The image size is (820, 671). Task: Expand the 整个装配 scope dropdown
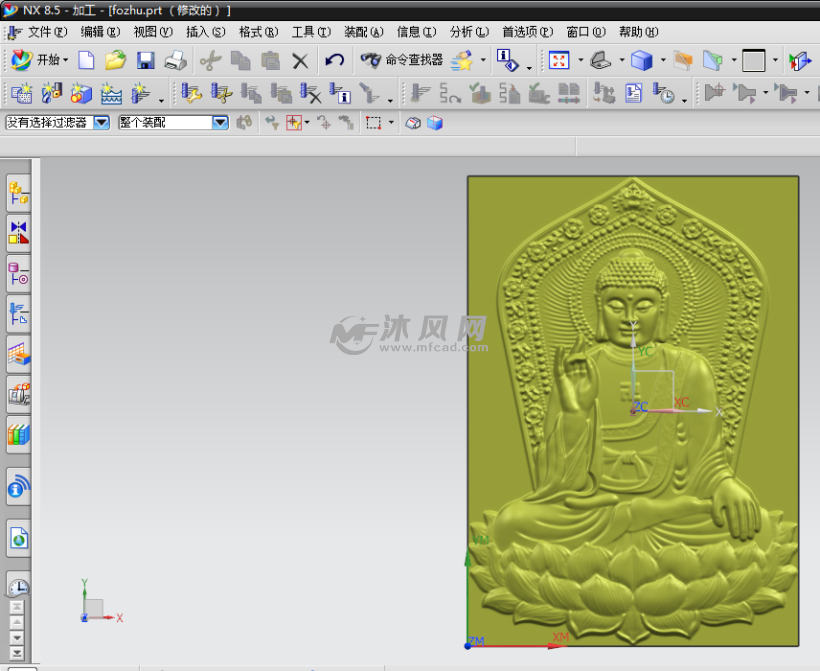[x=220, y=122]
